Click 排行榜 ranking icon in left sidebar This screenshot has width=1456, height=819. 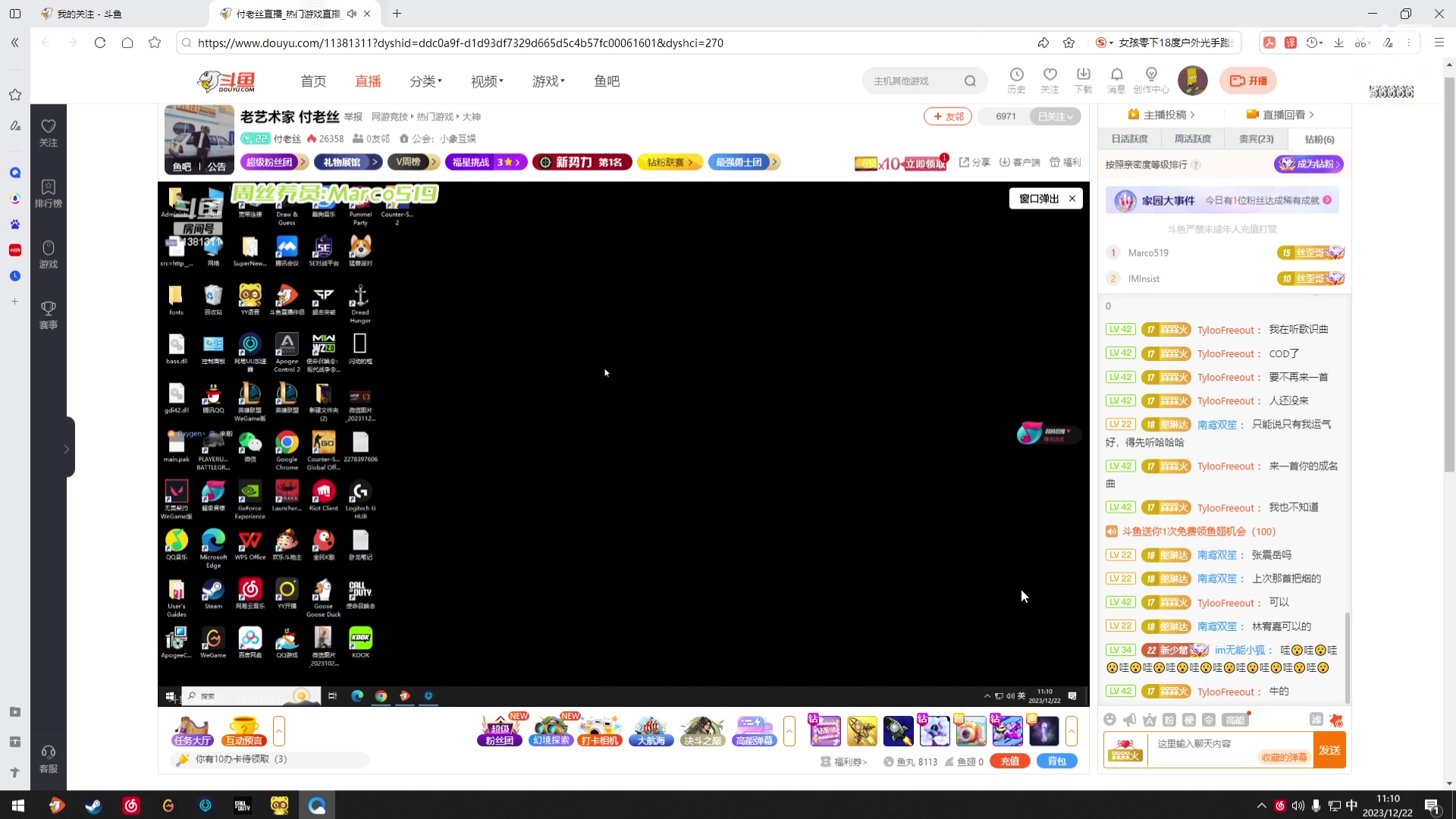49,193
